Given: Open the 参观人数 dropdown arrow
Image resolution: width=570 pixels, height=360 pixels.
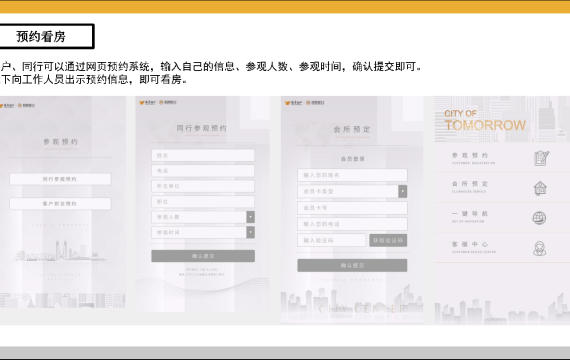Looking at the screenshot, I should (250, 217).
